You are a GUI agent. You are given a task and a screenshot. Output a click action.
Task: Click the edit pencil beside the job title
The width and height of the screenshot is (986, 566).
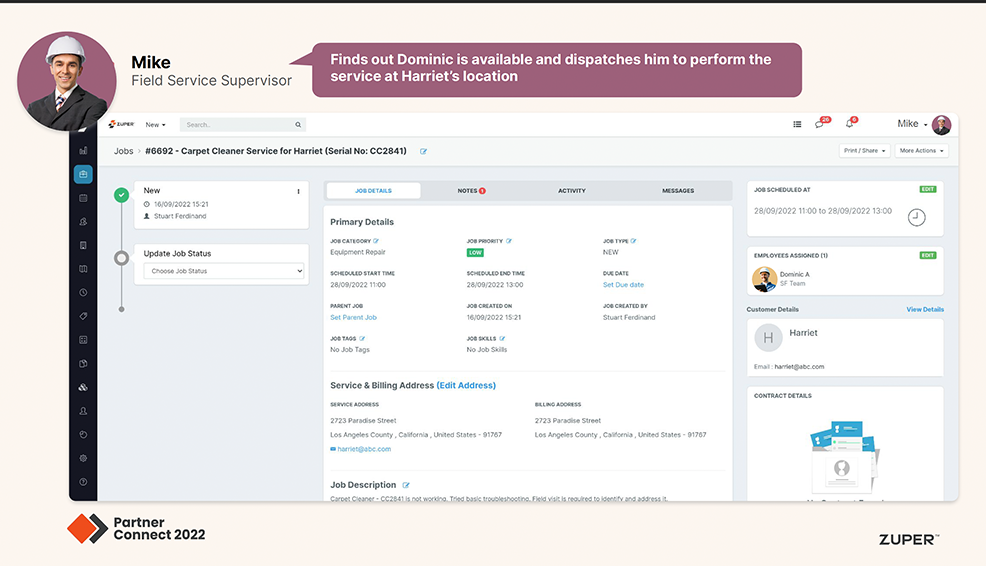tap(423, 152)
